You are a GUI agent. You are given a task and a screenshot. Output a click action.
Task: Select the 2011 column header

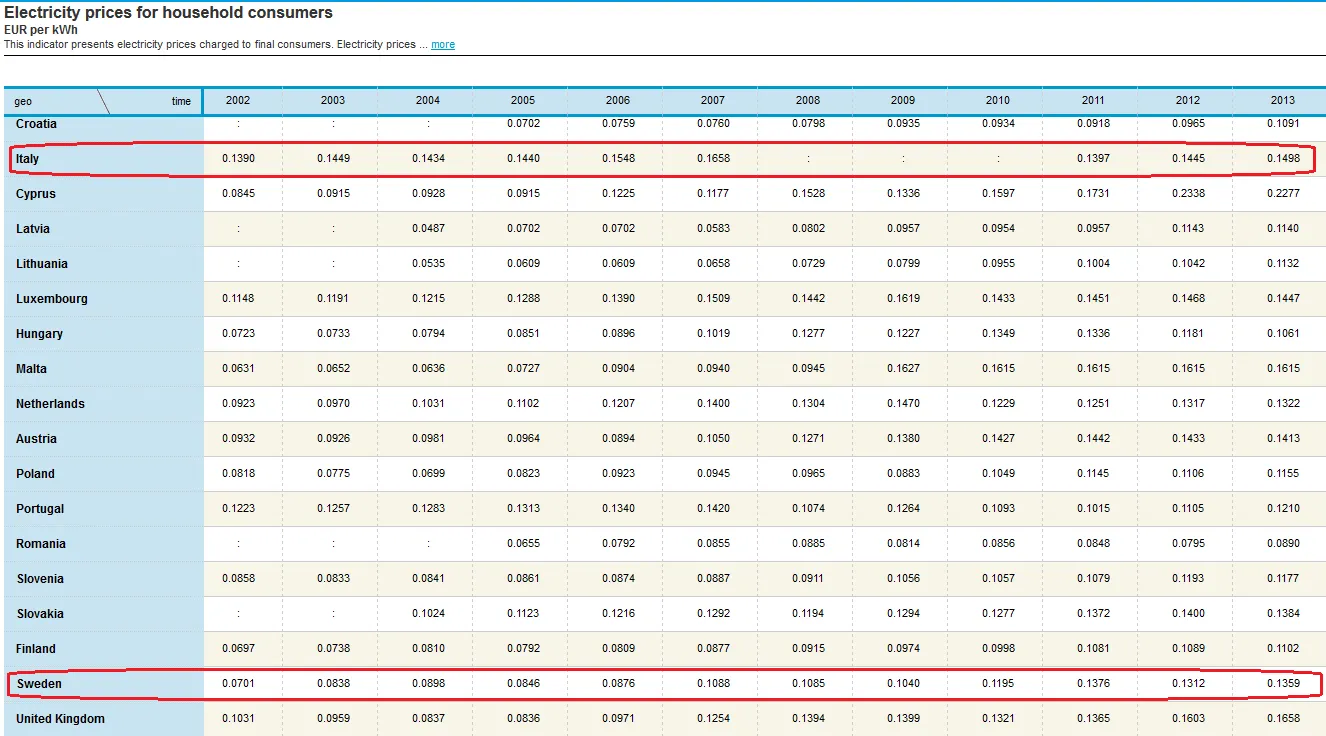(1093, 100)
